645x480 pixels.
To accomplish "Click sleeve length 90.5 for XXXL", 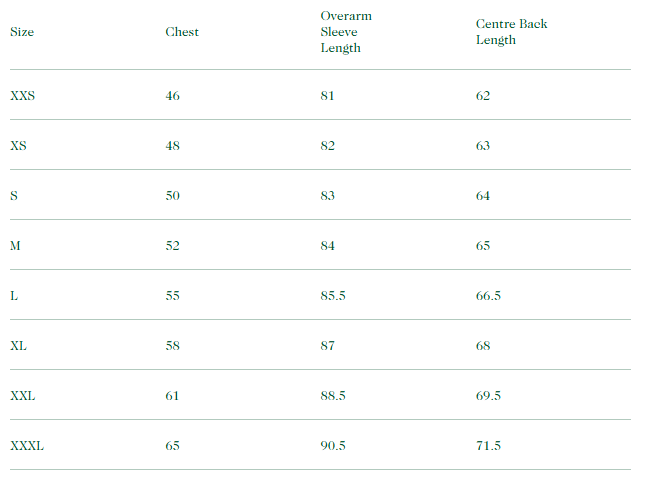I will point(333,446).
